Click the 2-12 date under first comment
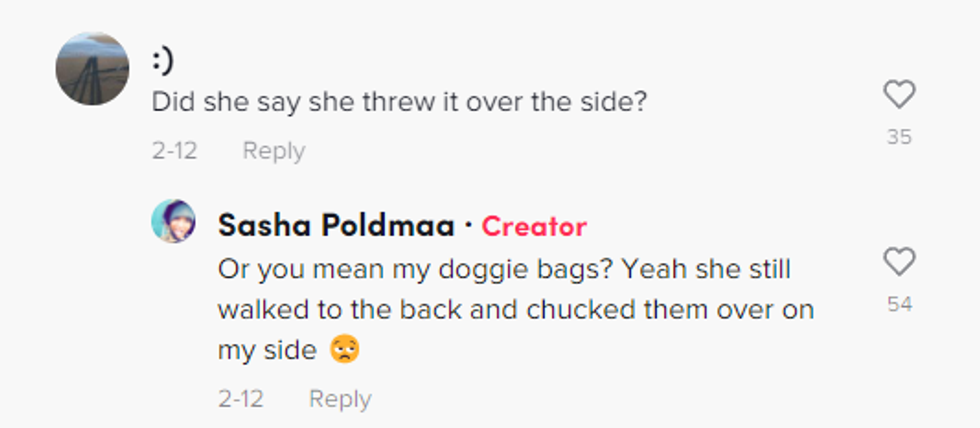The image size is (980, 428). point(174,151)
